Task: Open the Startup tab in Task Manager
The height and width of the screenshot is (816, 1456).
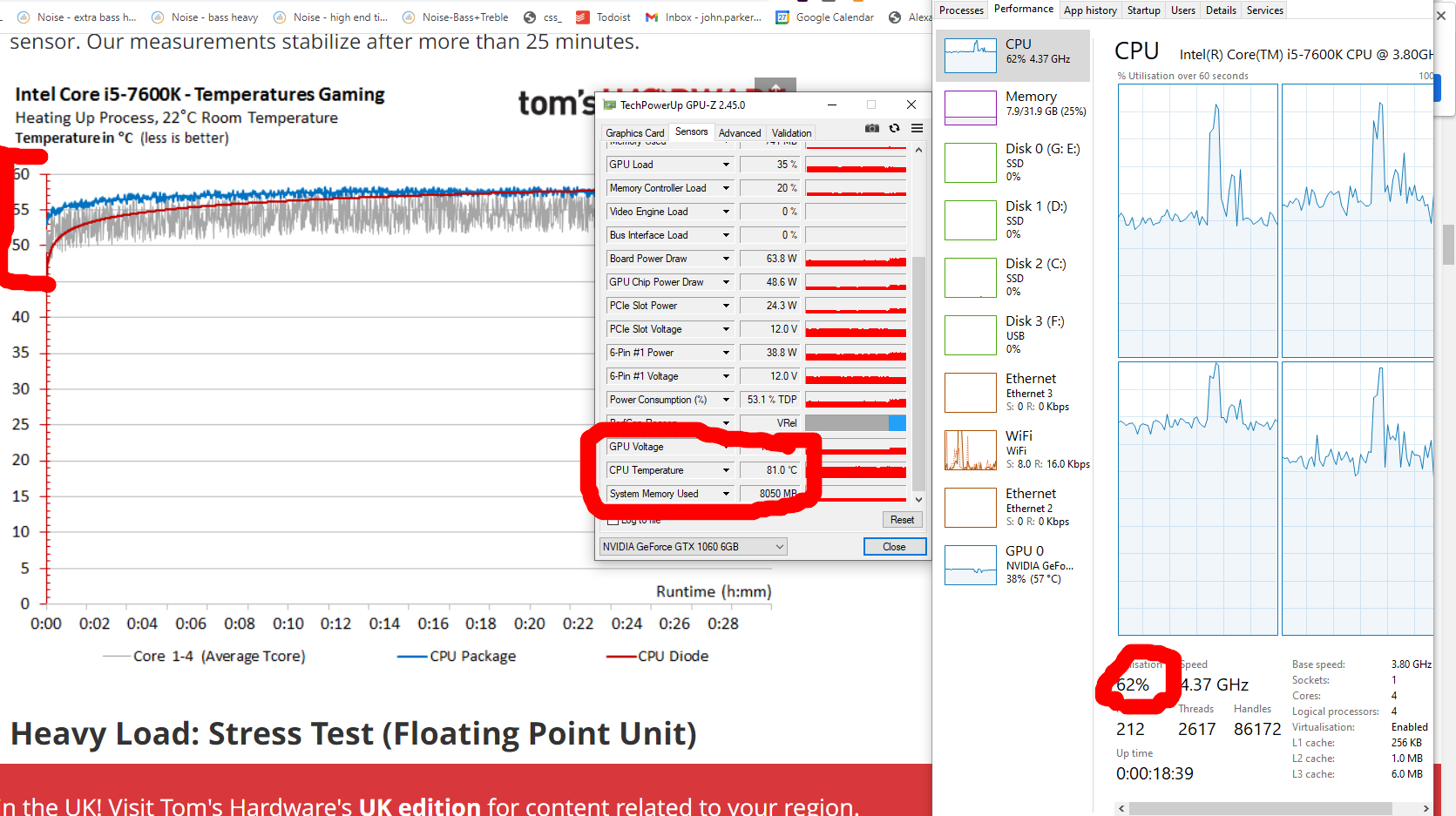Action: click(1143, 10)
